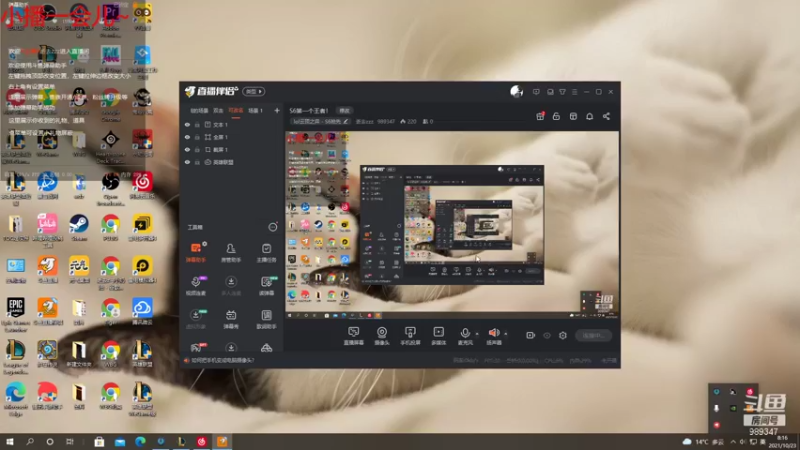Click the unlock padlock icon in room header
The image size is (800, 450).
(556, 116)
